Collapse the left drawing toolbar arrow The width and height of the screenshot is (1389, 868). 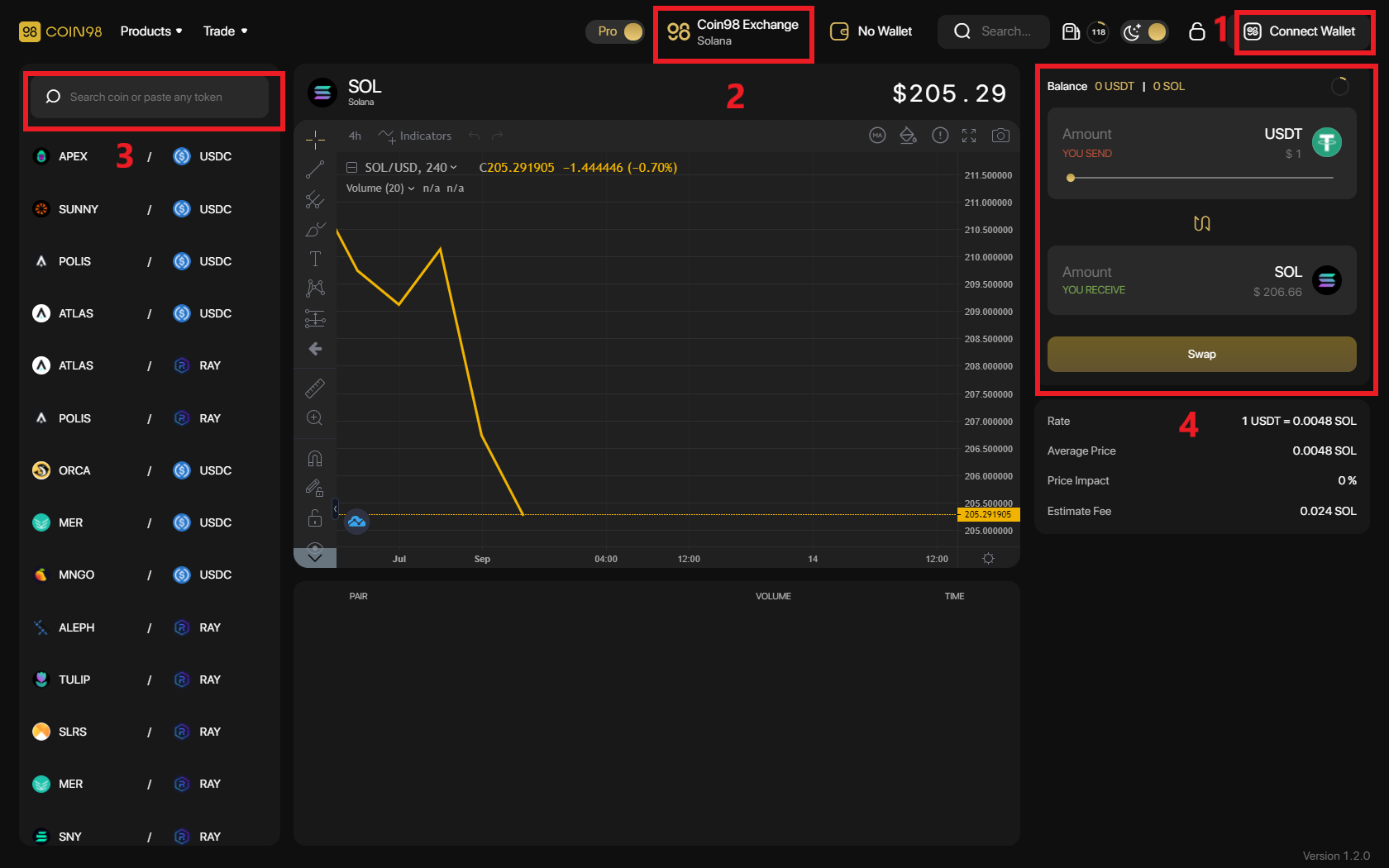tap(335, 508)
